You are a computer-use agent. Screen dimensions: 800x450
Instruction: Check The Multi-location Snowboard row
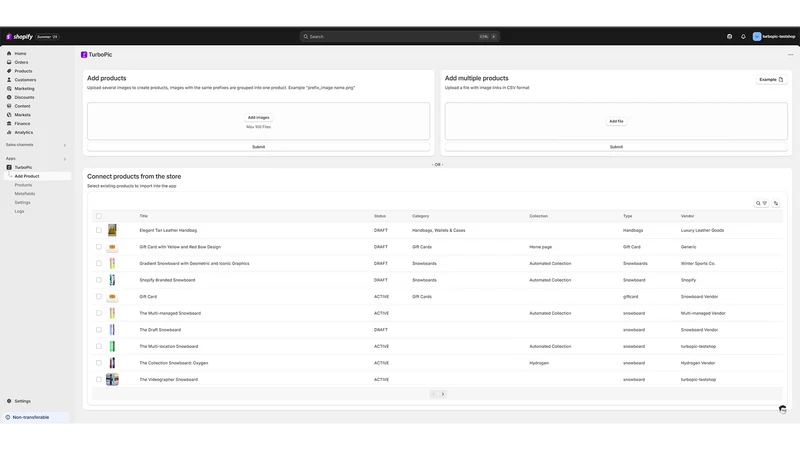tap(99, 346)
